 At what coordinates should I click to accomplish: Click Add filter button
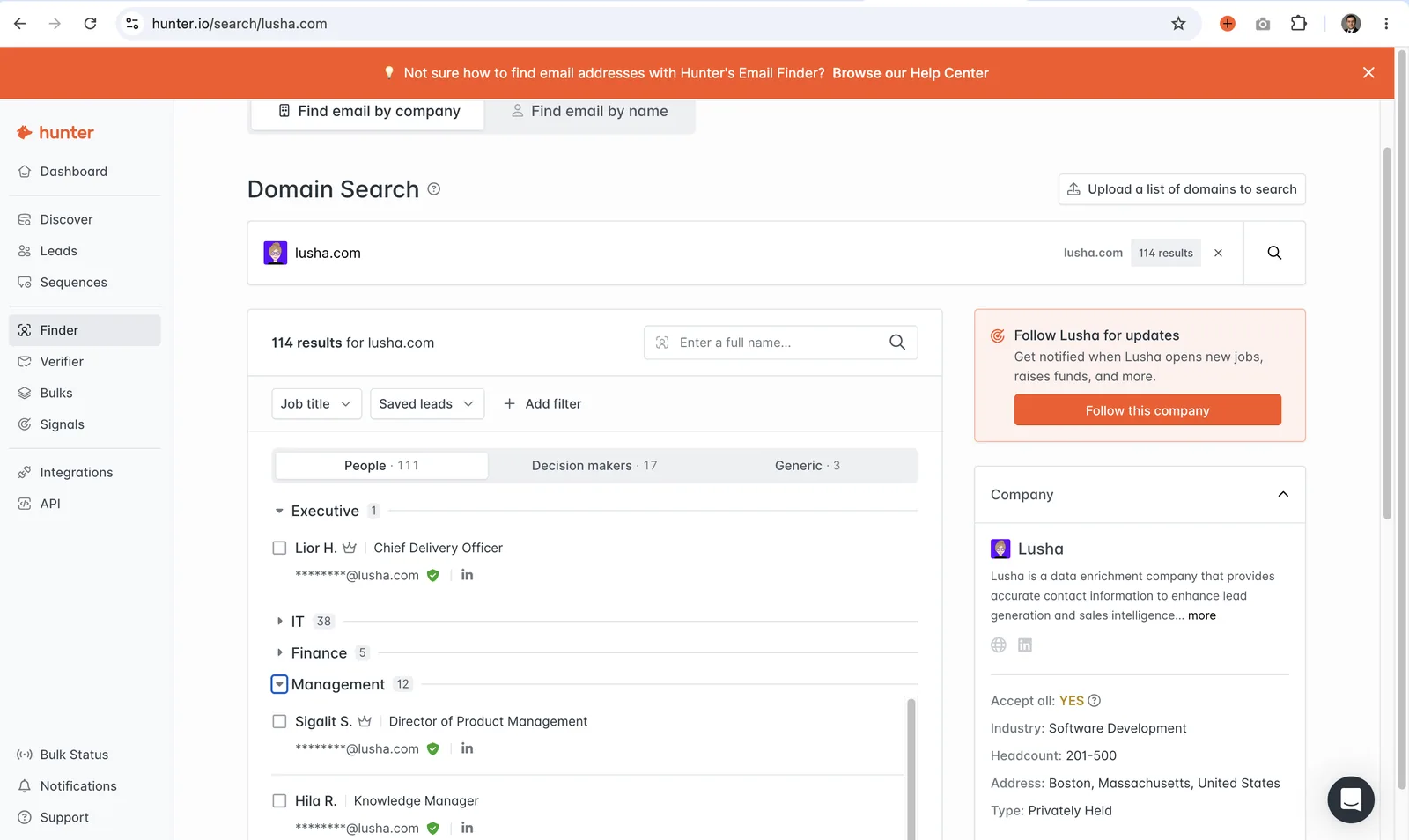pos(542,404)
